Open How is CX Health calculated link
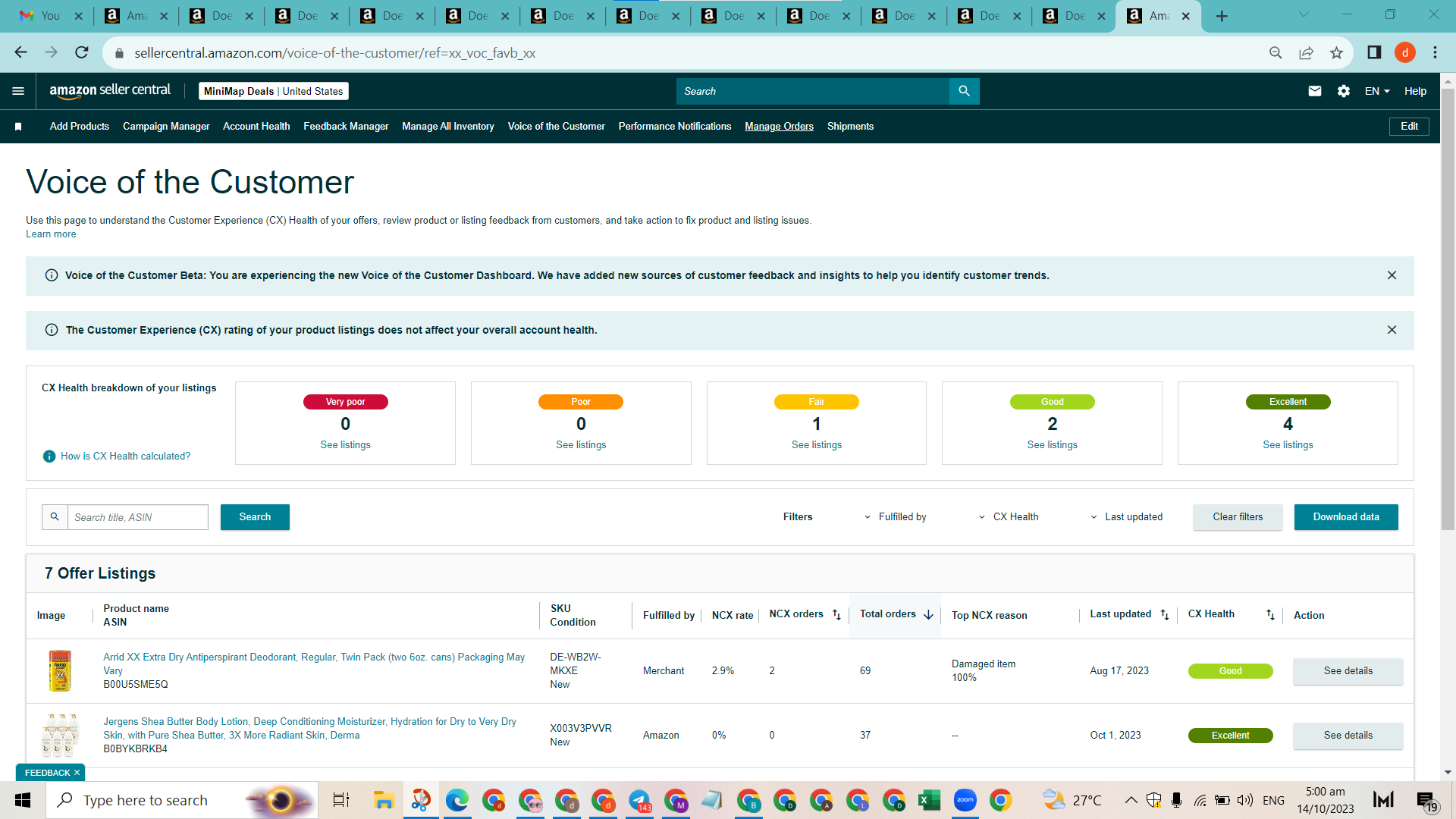 [x=125, y=457]
